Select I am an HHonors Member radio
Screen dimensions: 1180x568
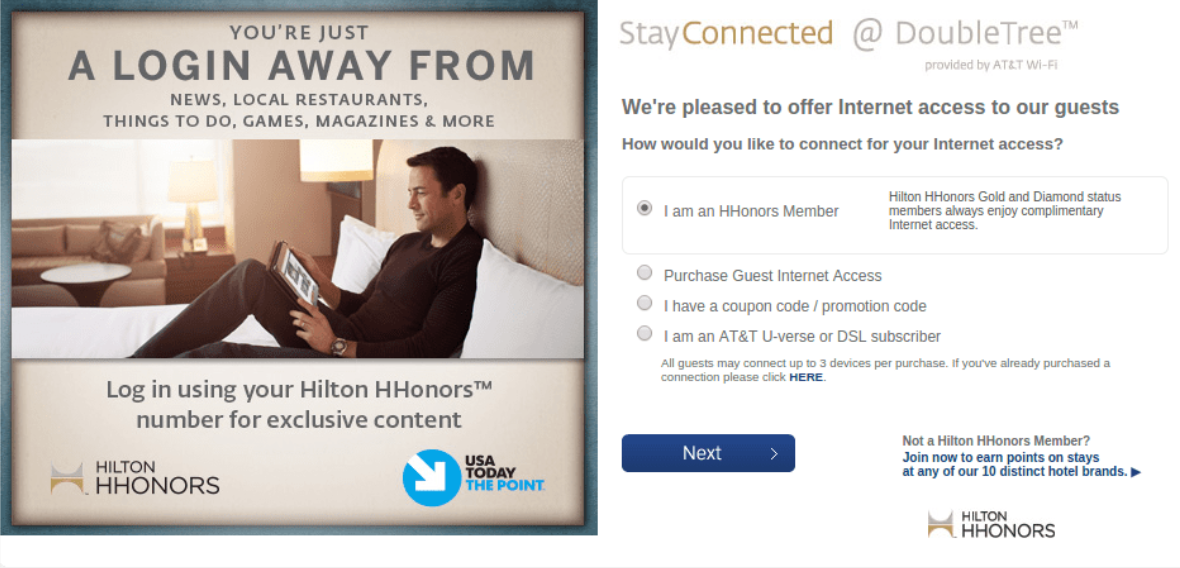(644, 208)
